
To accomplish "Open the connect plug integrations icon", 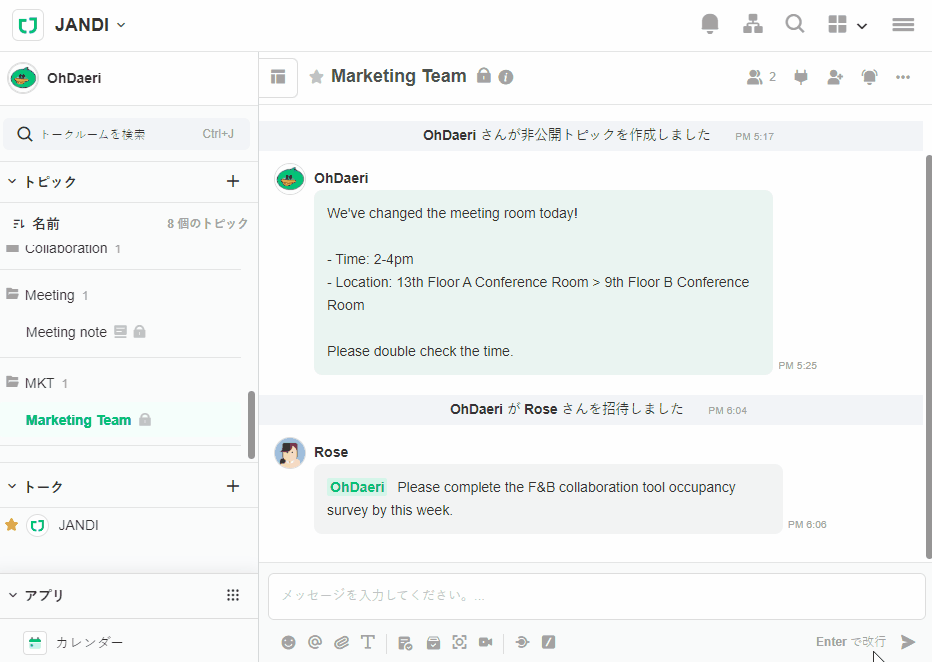I will [800, 77].
